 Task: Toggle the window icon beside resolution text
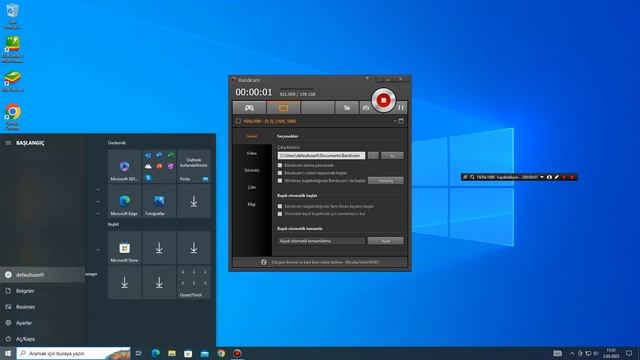[401, 121]
